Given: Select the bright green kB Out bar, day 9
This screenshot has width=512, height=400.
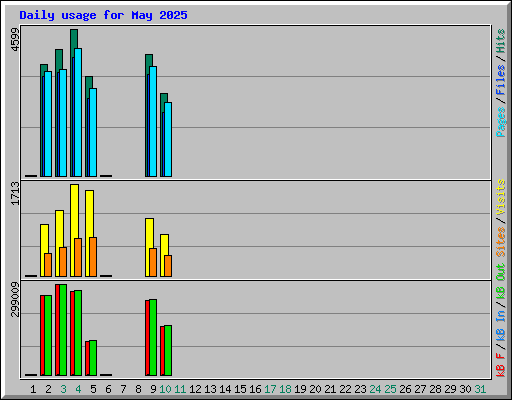Looking at the screenshot, I should 153,337.
